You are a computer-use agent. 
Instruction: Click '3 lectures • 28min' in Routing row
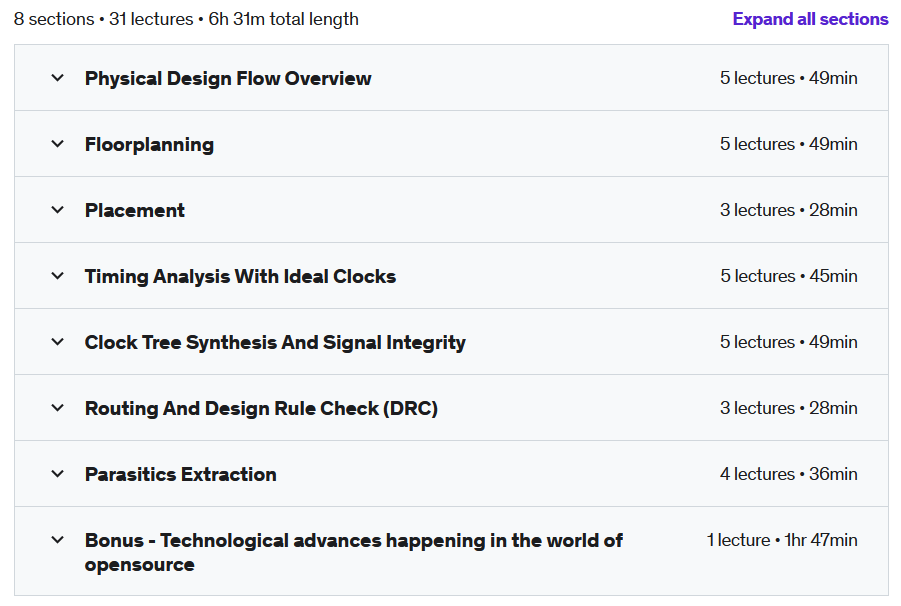point(788,408)
